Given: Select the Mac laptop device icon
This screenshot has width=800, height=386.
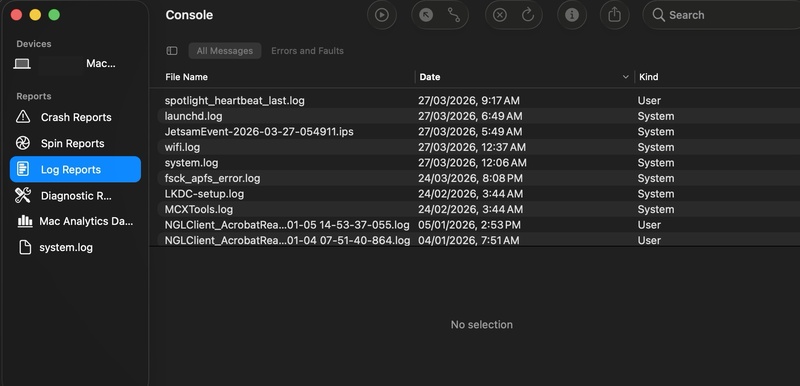Looking at the screenshot, I should point(22,64).
